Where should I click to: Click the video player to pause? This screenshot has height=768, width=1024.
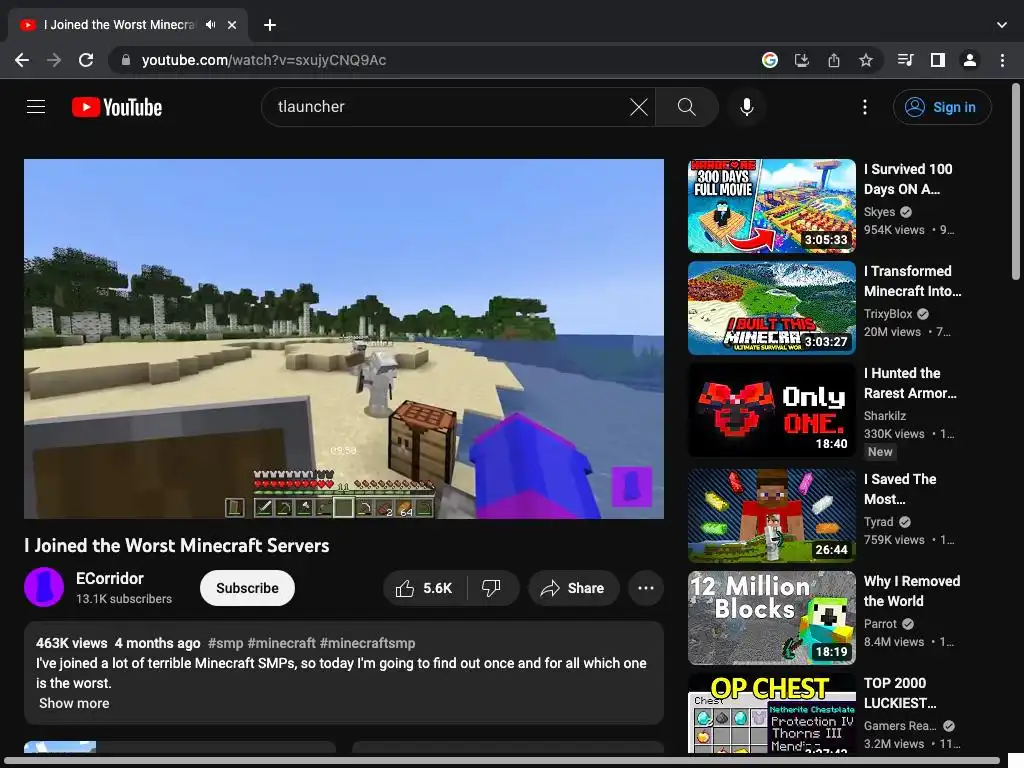(344, 339)
